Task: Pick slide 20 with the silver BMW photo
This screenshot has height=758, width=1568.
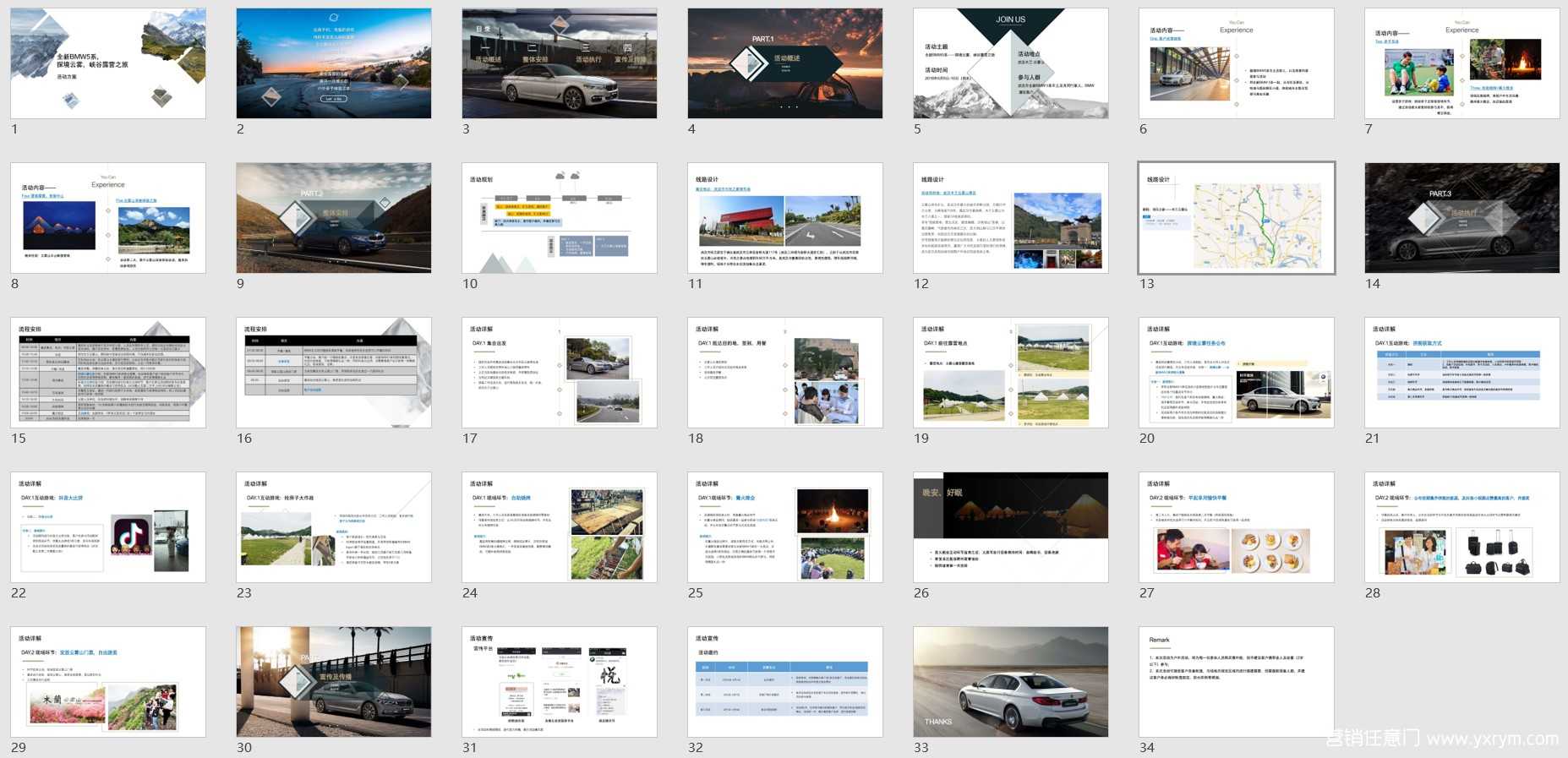Action: click(x=1237, y=373)
